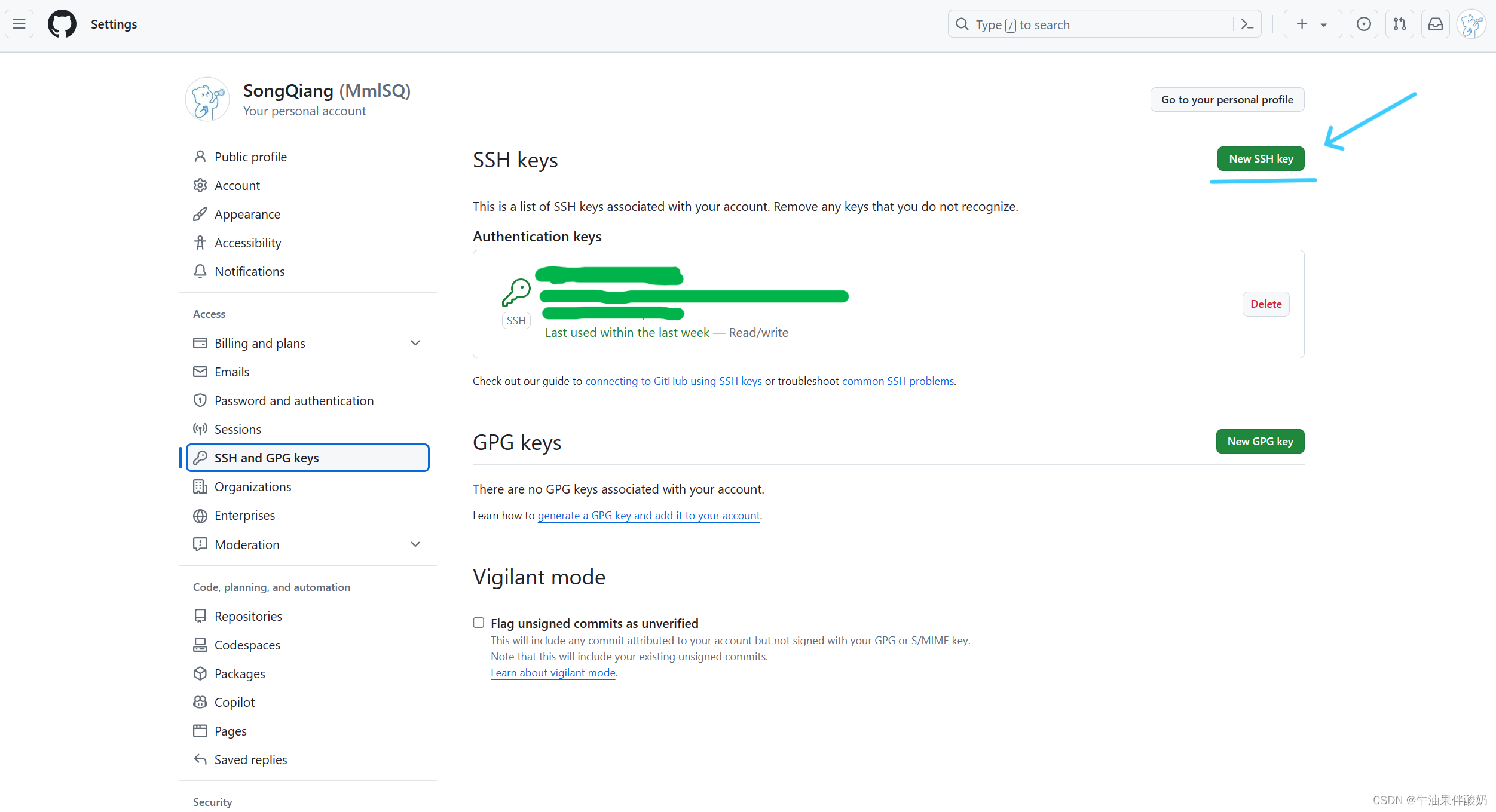
Task: Click the New SSH key button
Action: coord(1261,159)
